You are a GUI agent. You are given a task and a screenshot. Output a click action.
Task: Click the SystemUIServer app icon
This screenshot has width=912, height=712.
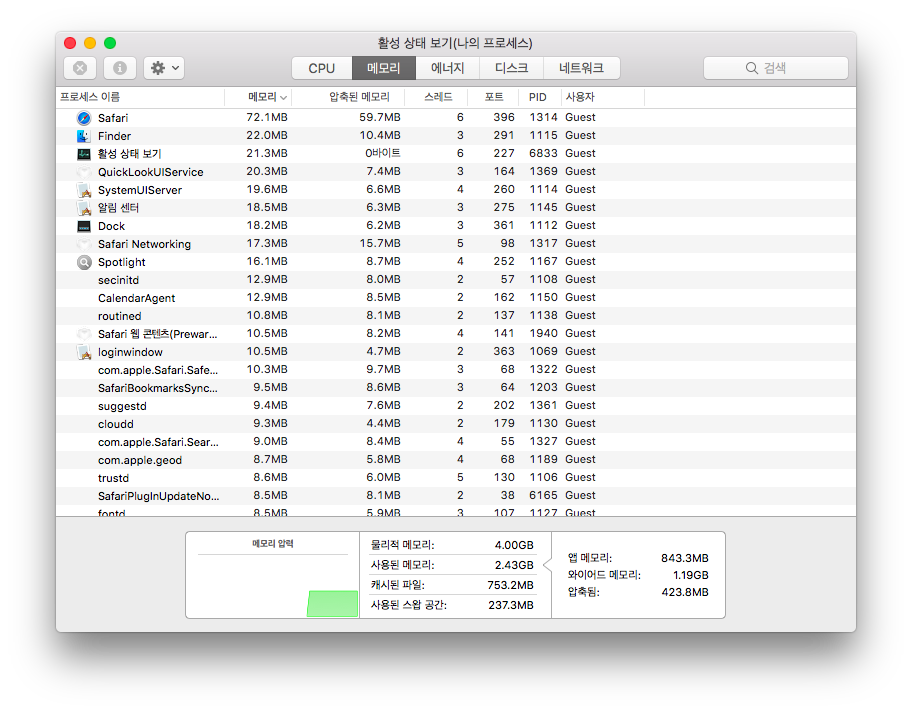pyautogui.click(x=84, y=190)
